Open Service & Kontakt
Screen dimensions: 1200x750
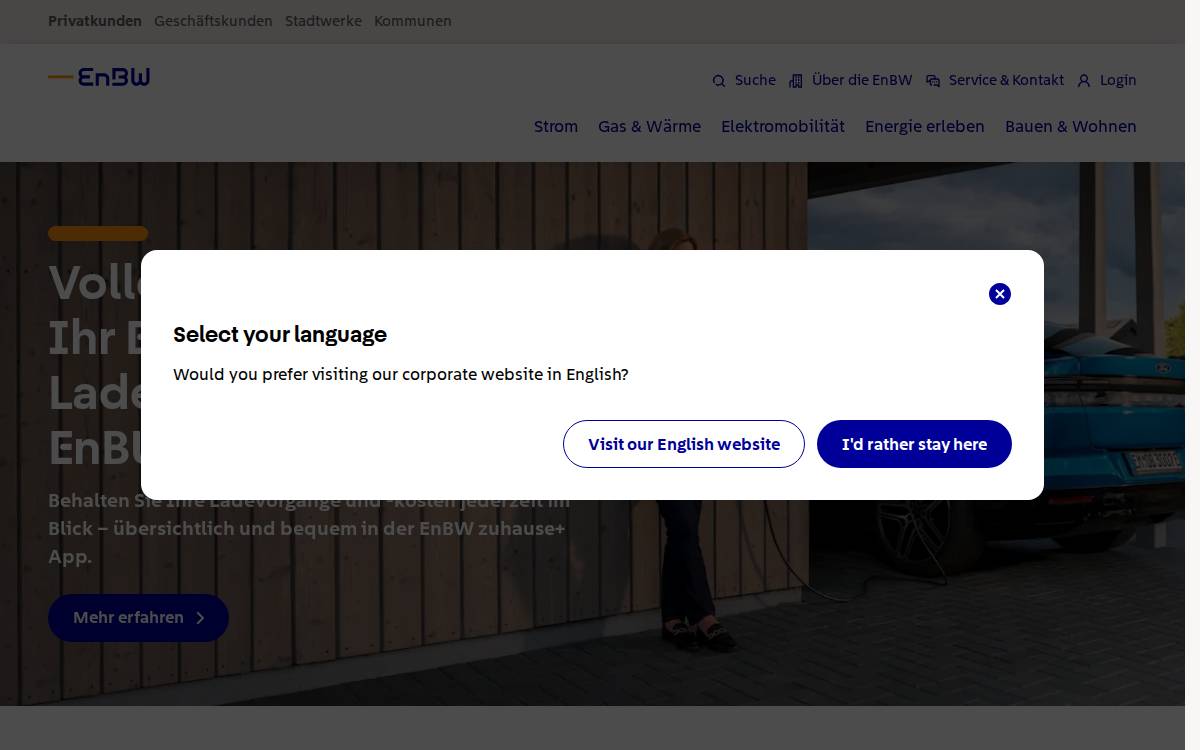(x=1006, y=80)
